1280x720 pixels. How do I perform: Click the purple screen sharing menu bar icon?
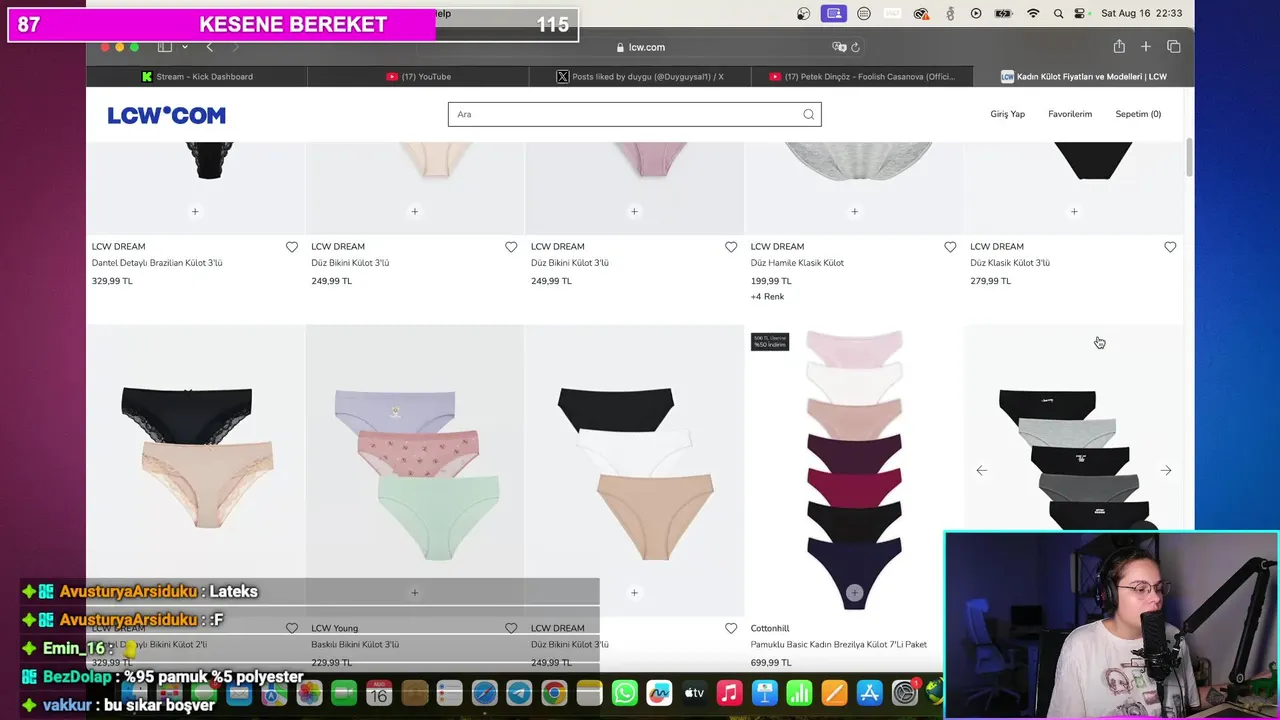[x=833, y=13]
